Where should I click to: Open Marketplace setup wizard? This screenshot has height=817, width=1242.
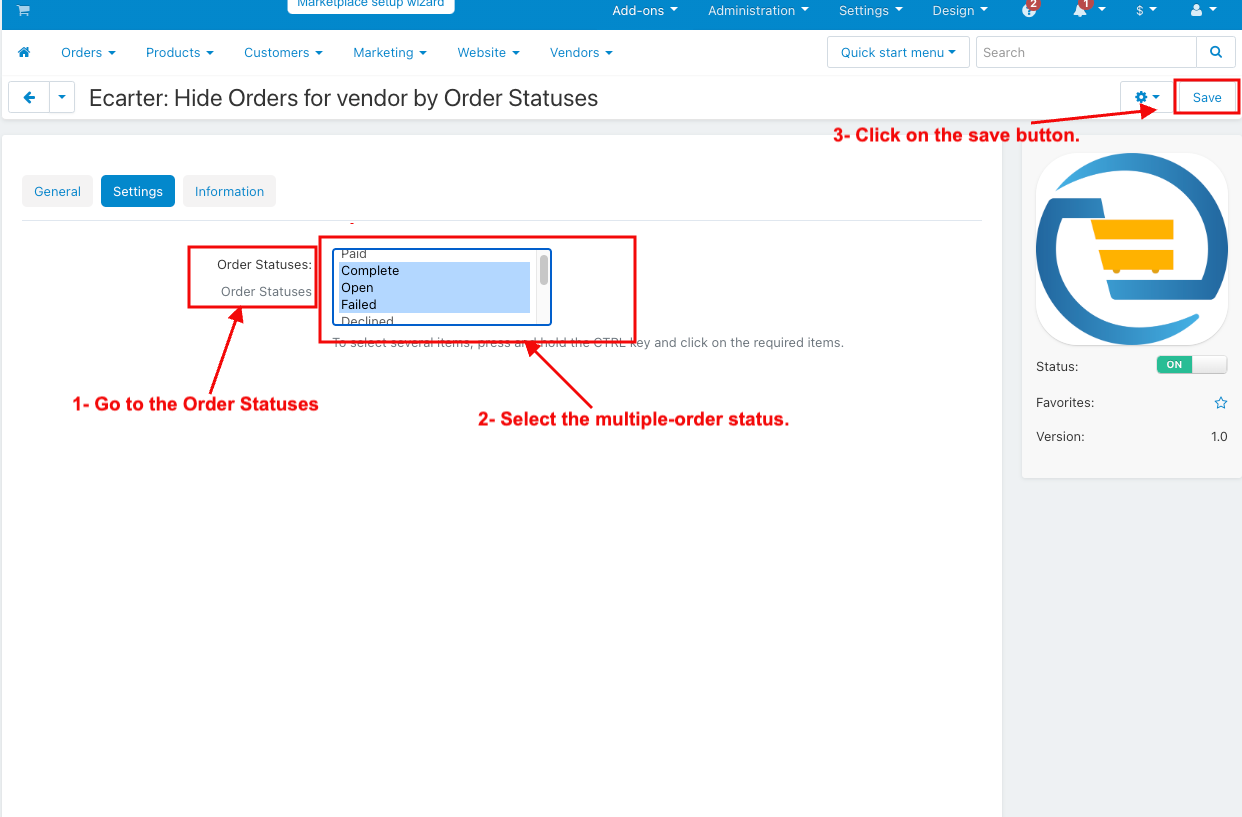coord(371,5)
